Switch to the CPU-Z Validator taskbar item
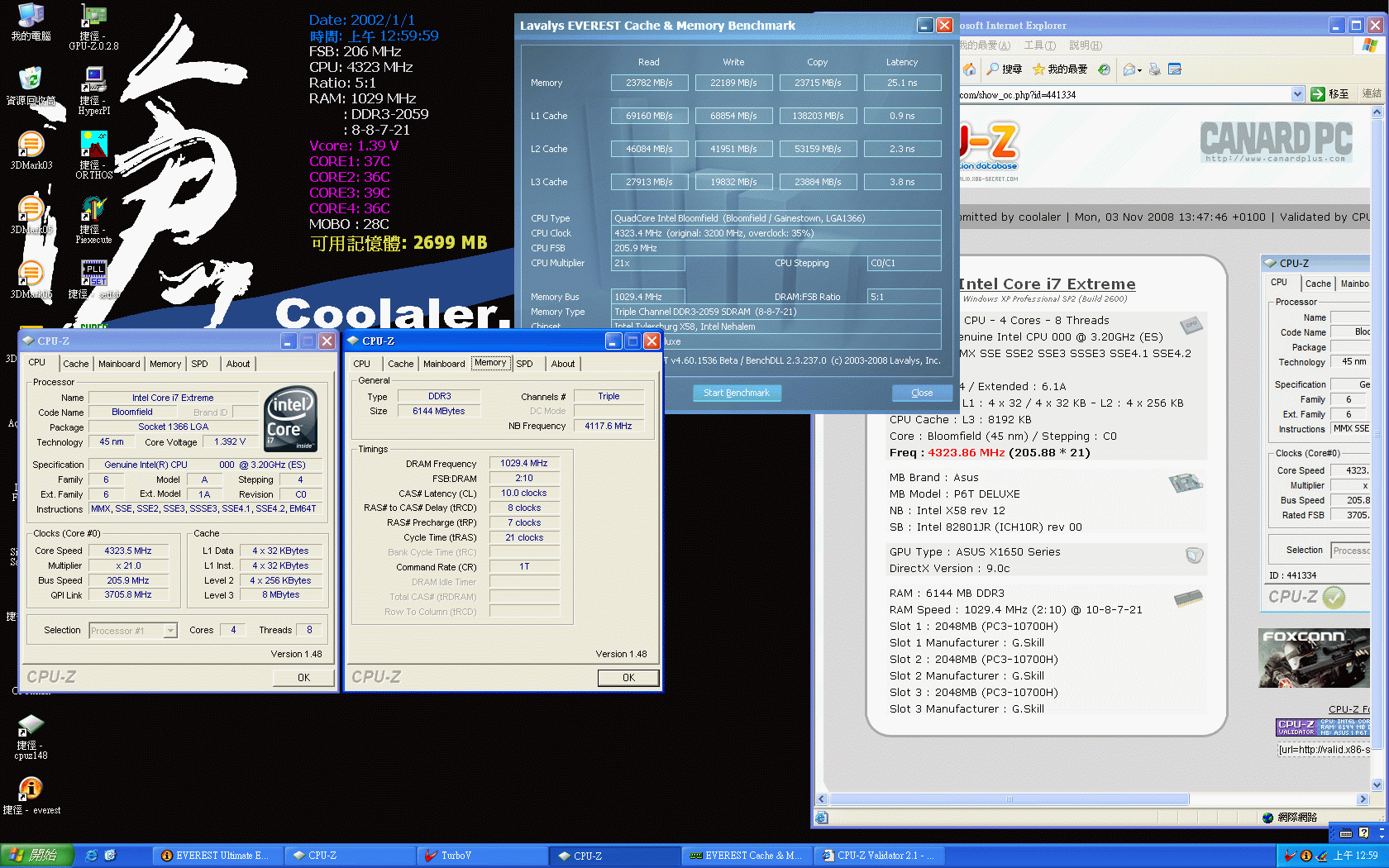The height and width of the screenshot is (868, 1389). [x=880, y=856]
